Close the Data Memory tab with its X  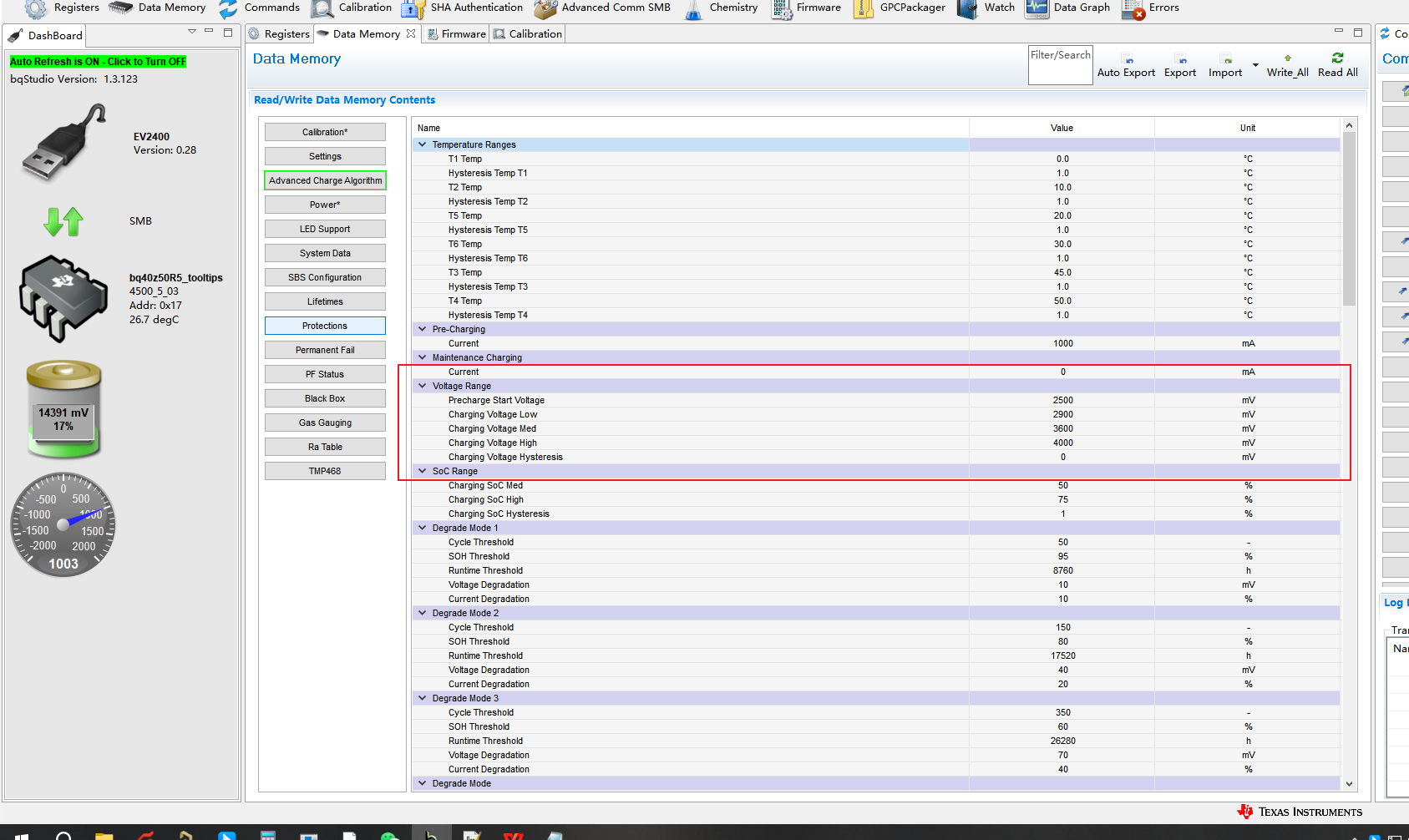(411, 34)
